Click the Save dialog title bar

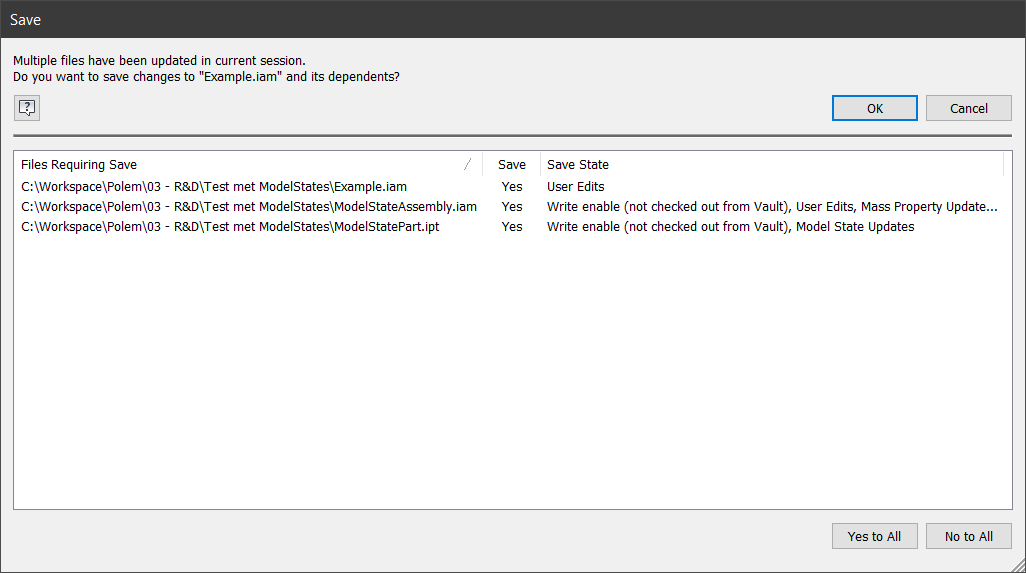(500, 19)
